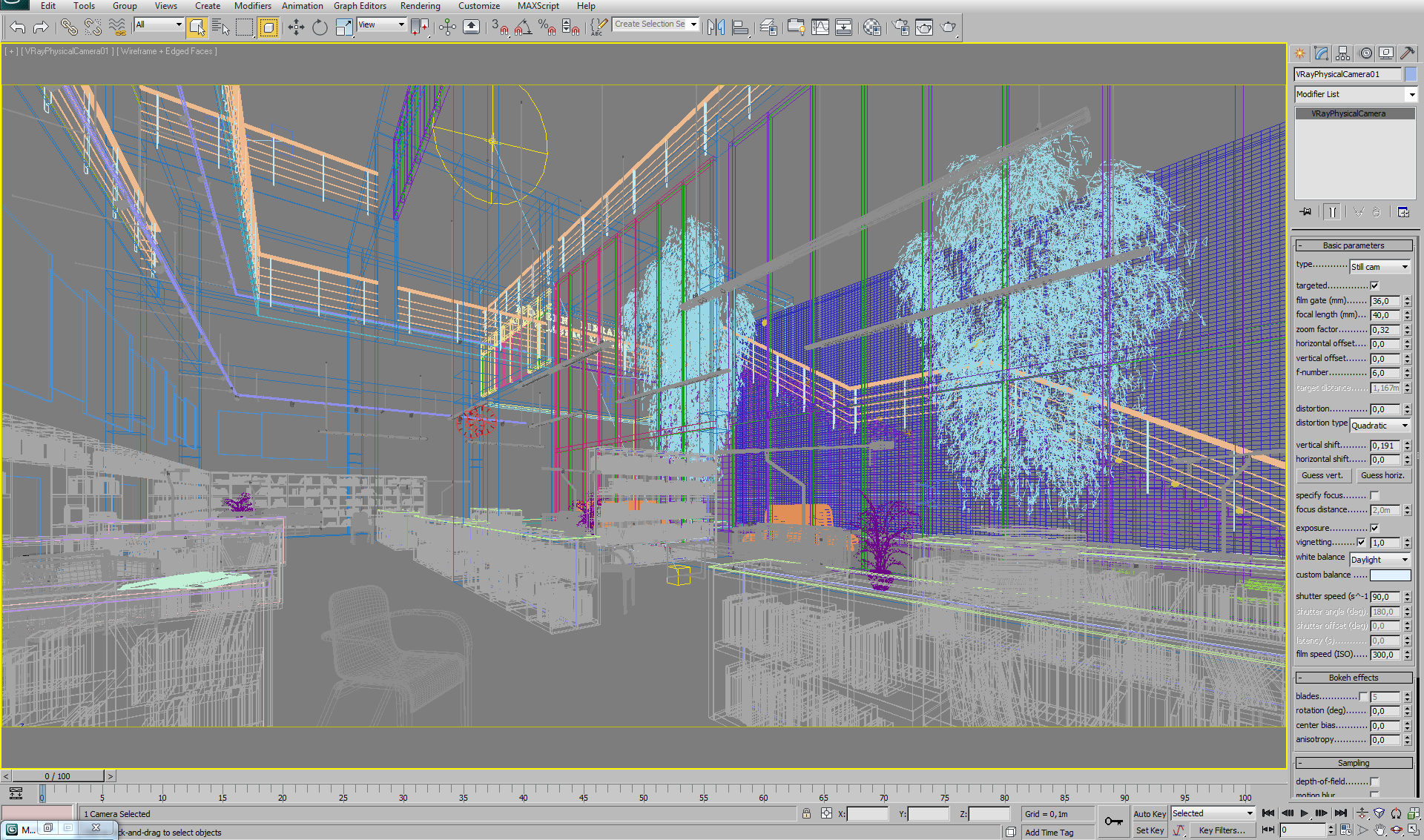Click the Mirror tool icon

click(716, 27)
